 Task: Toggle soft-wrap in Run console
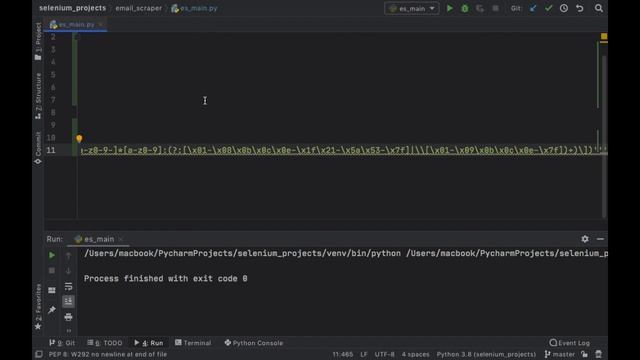68,286
